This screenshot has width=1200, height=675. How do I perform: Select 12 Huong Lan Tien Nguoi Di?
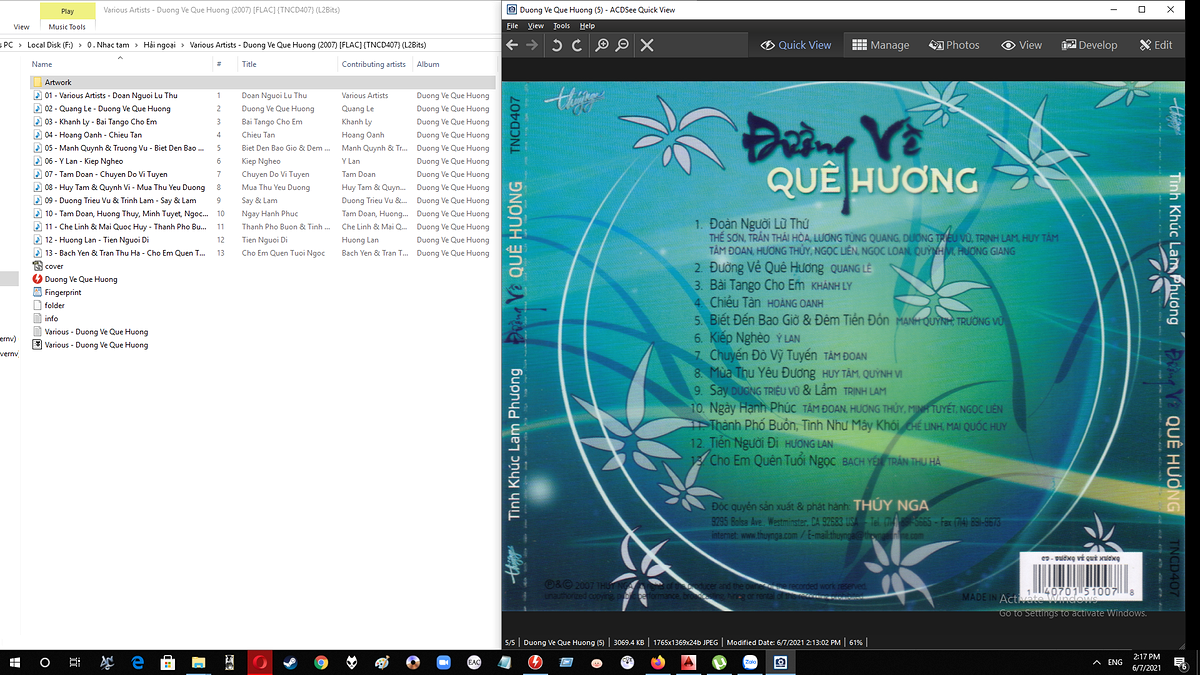[x=96, y=240]
